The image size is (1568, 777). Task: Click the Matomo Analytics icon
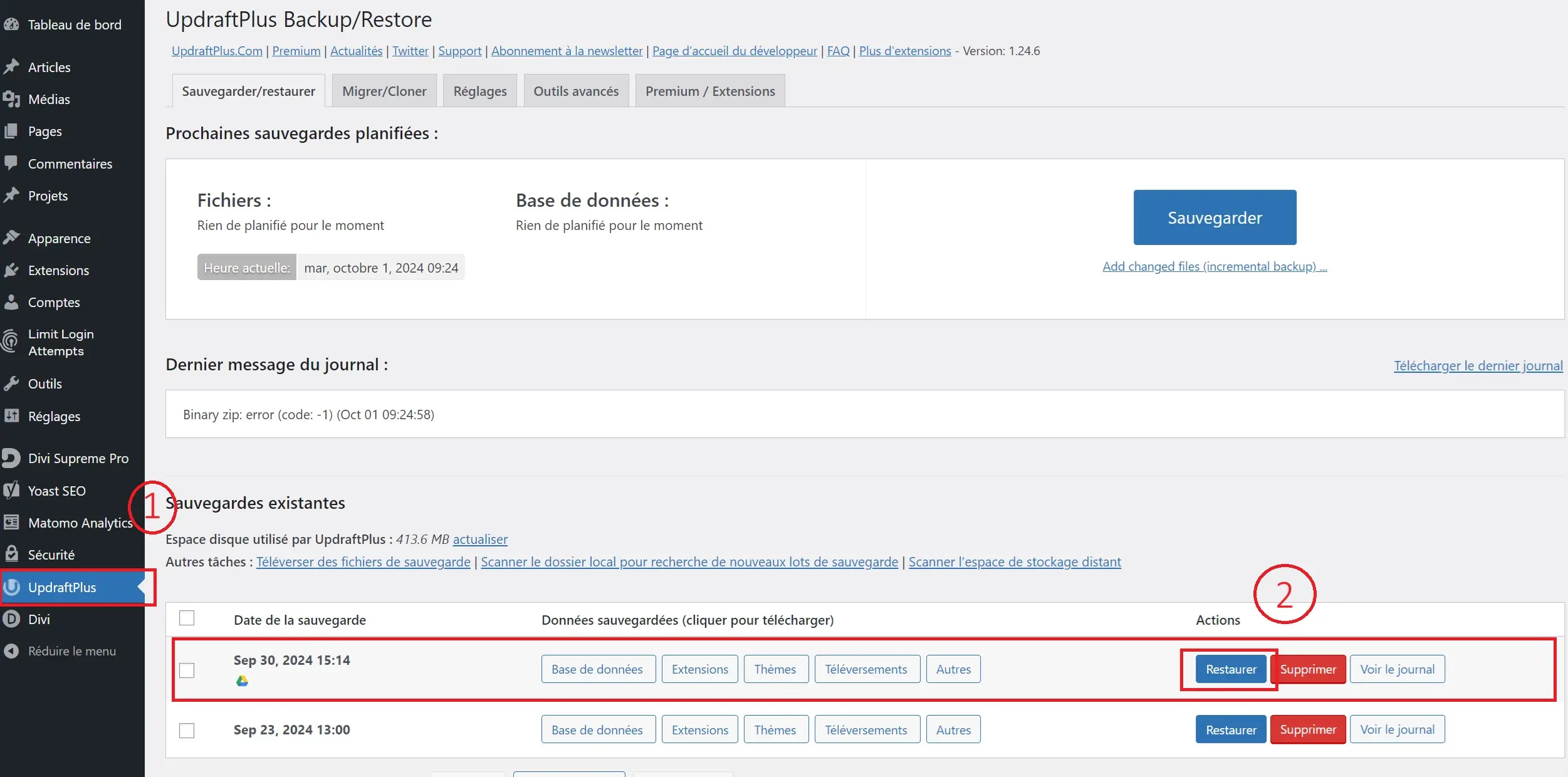tap(11, 522)
